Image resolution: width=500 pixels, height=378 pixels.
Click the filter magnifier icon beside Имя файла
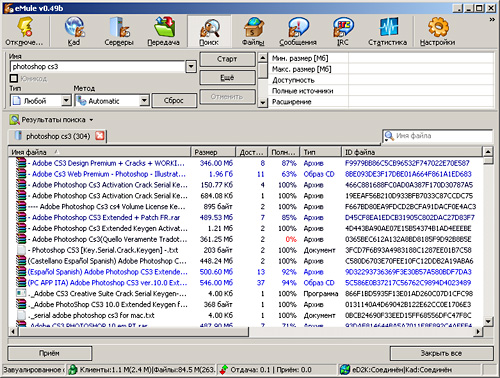pos(389,136)
